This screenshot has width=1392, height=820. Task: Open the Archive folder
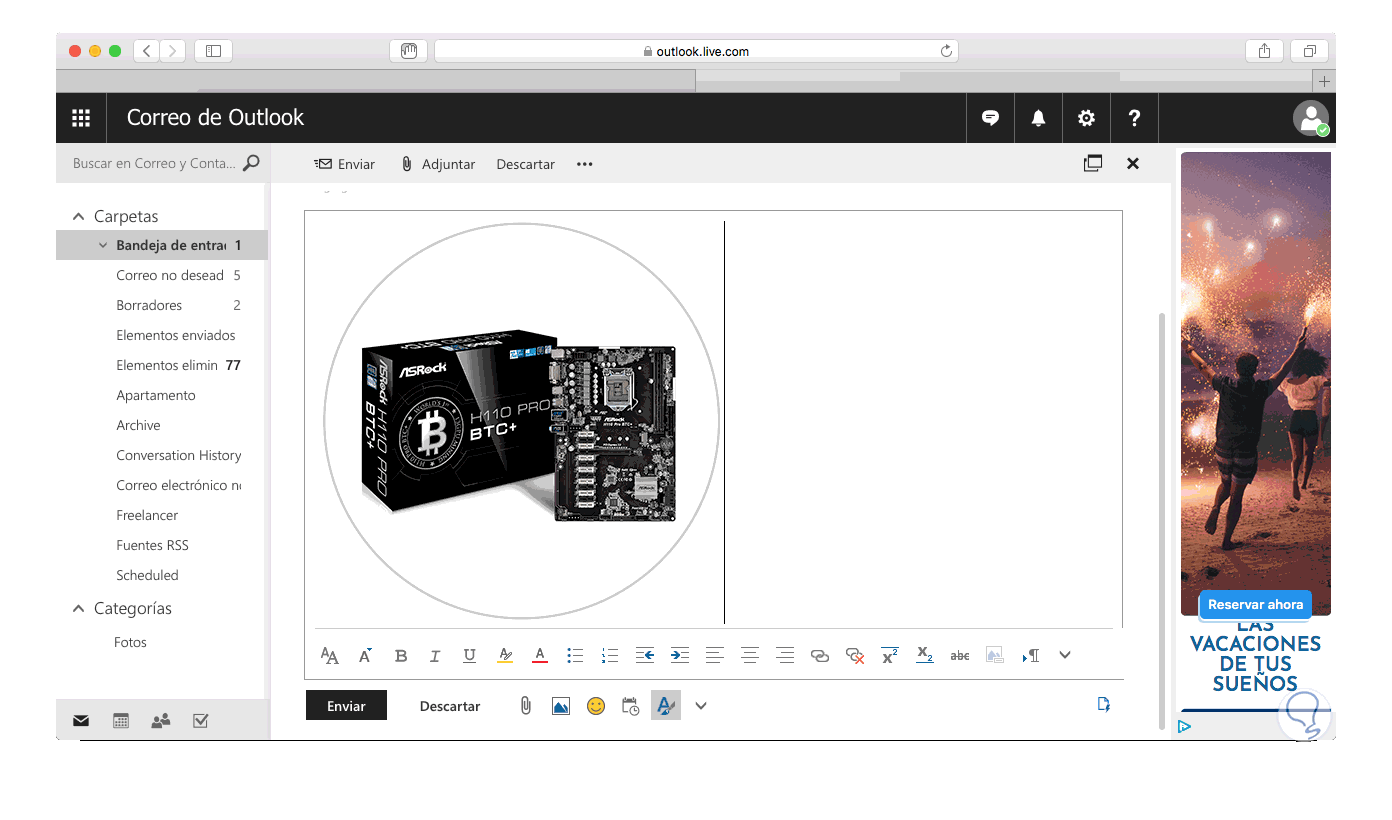[138, 425]
